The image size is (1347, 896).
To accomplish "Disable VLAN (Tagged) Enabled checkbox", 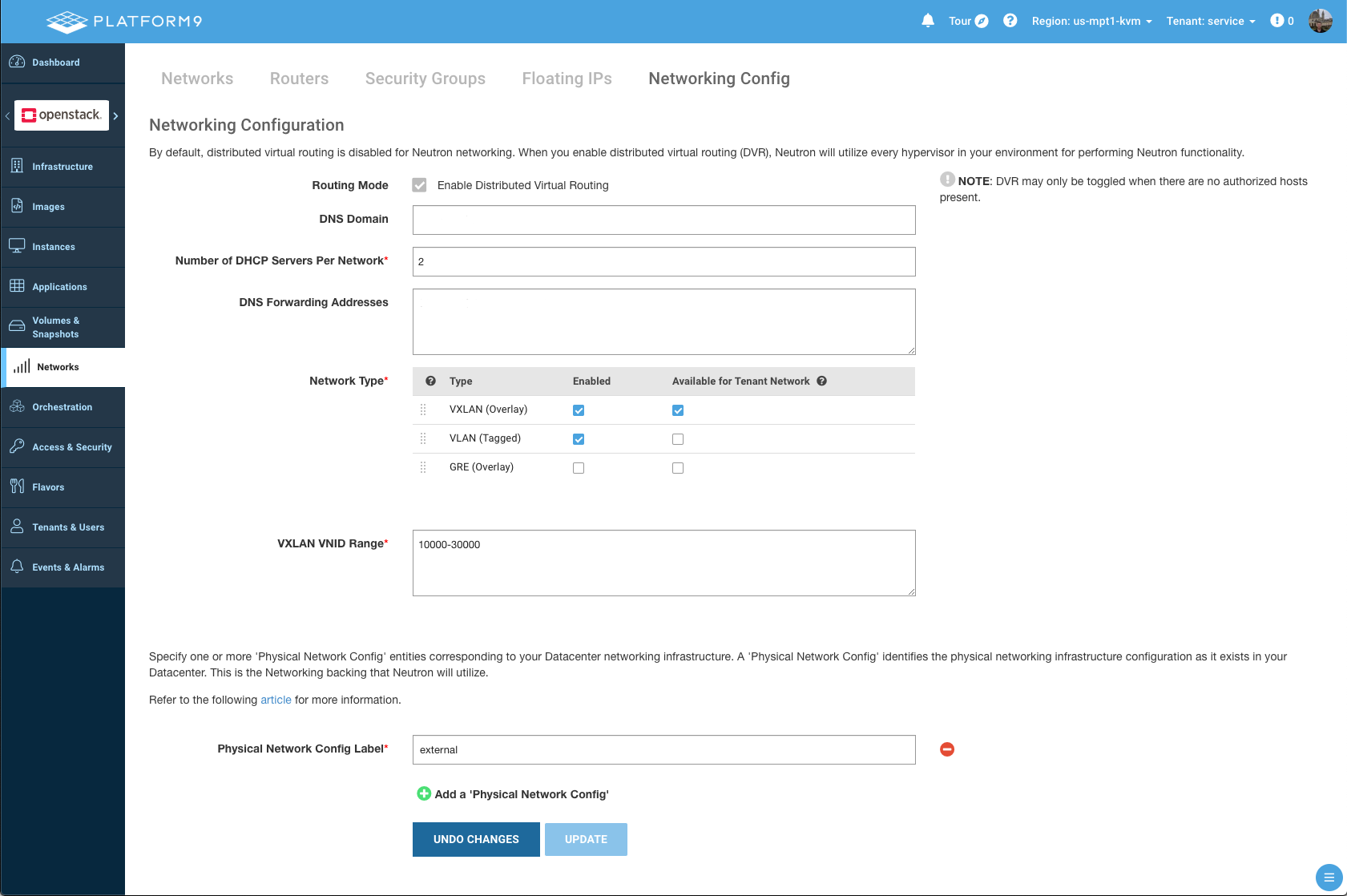I will point(579,439).
